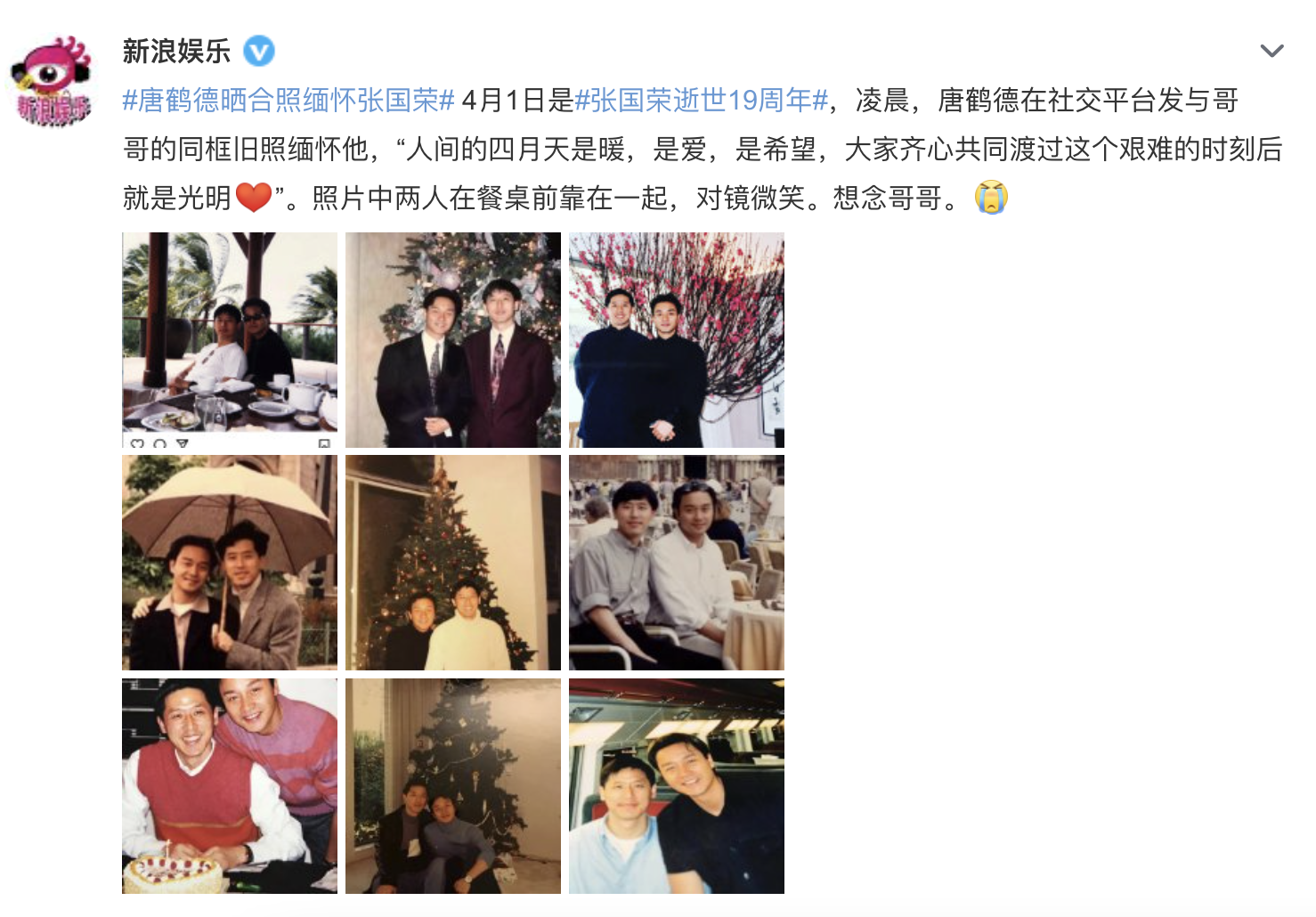
Task: Open the train carriage selfie photo
Action: pyautogui.click(x=677, y=786)
